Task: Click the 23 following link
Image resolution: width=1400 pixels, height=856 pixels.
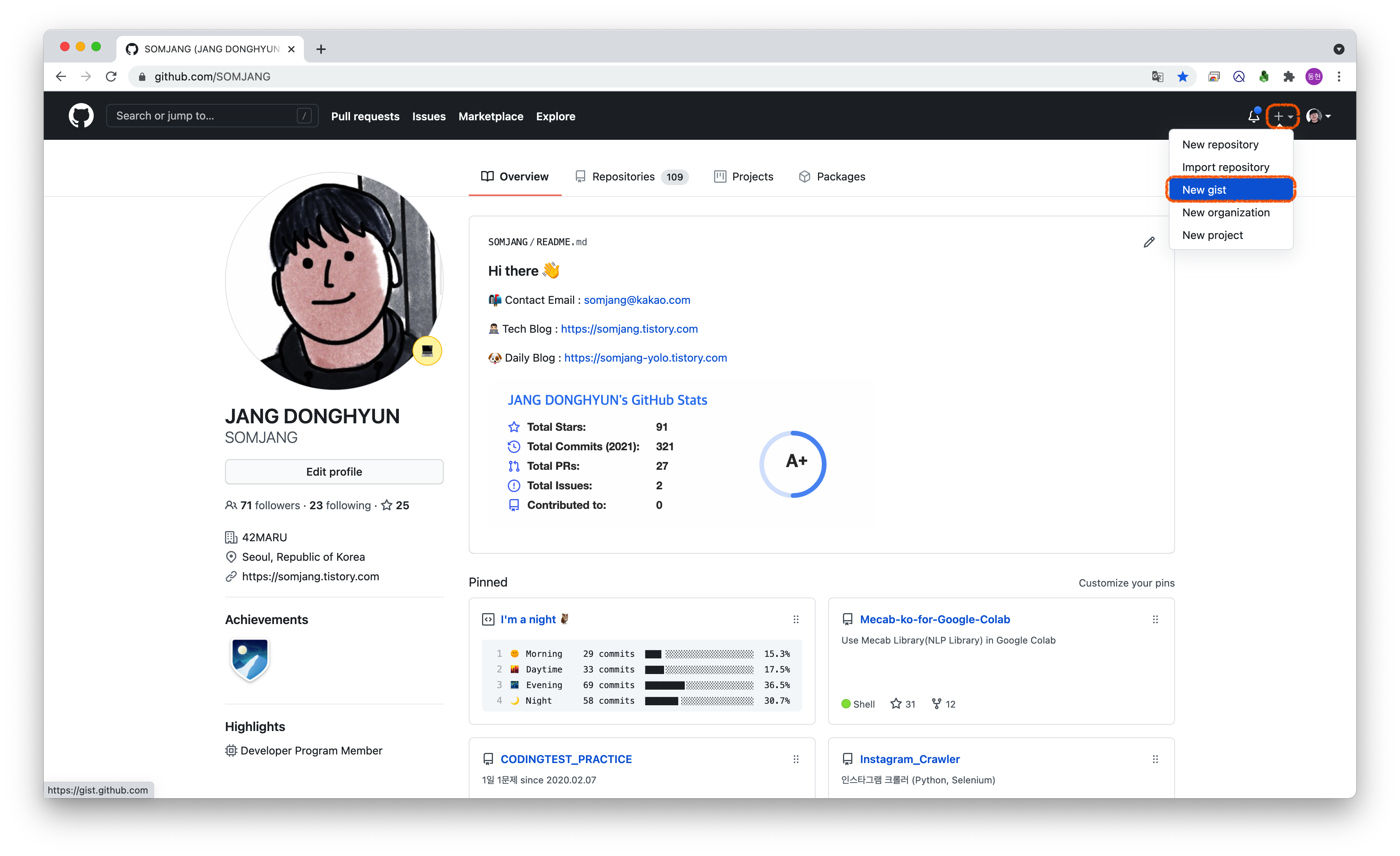Action: click(x=340, y=505)
